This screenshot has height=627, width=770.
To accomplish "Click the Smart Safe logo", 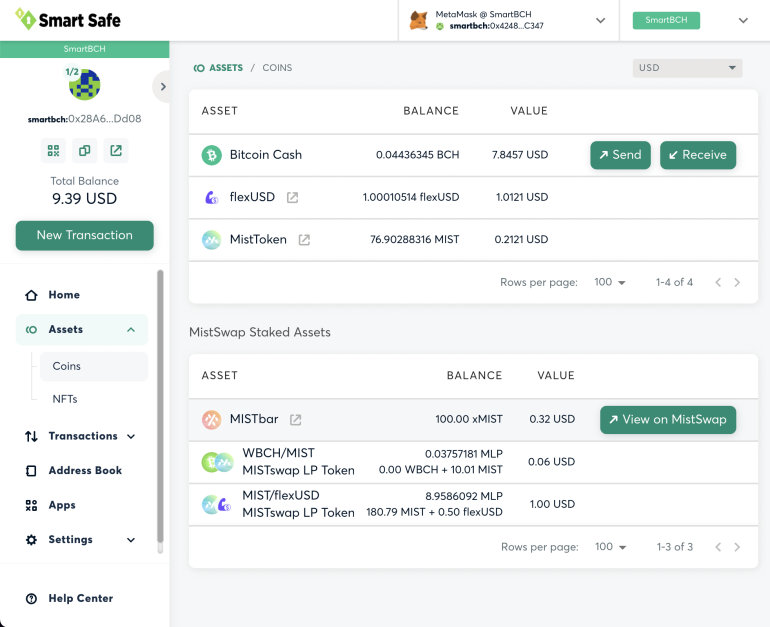I will pos(68,20).
